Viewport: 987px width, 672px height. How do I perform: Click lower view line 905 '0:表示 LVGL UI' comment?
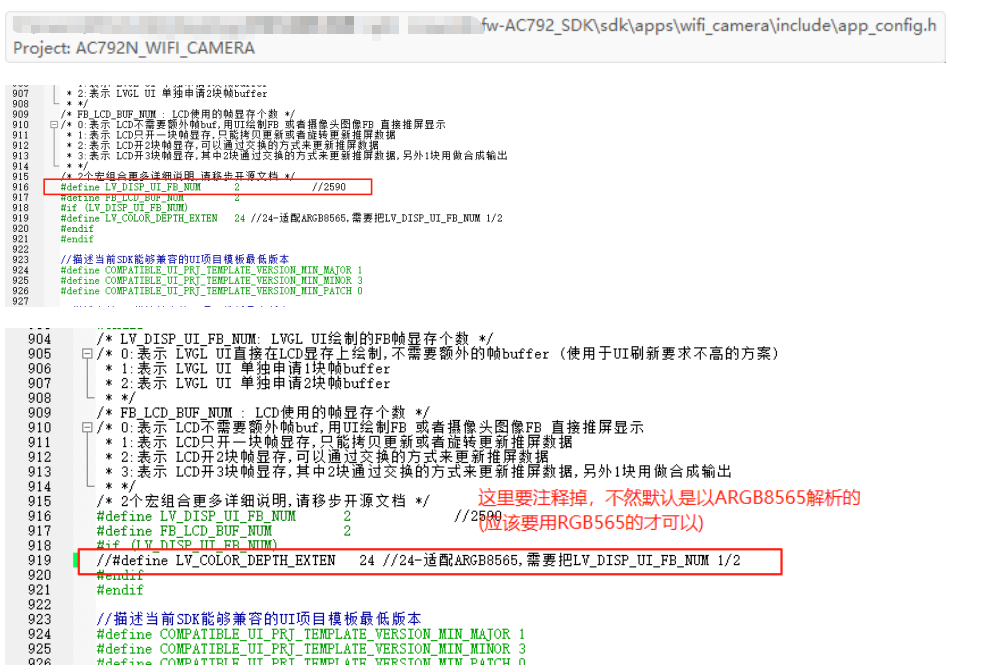(437, 354)
